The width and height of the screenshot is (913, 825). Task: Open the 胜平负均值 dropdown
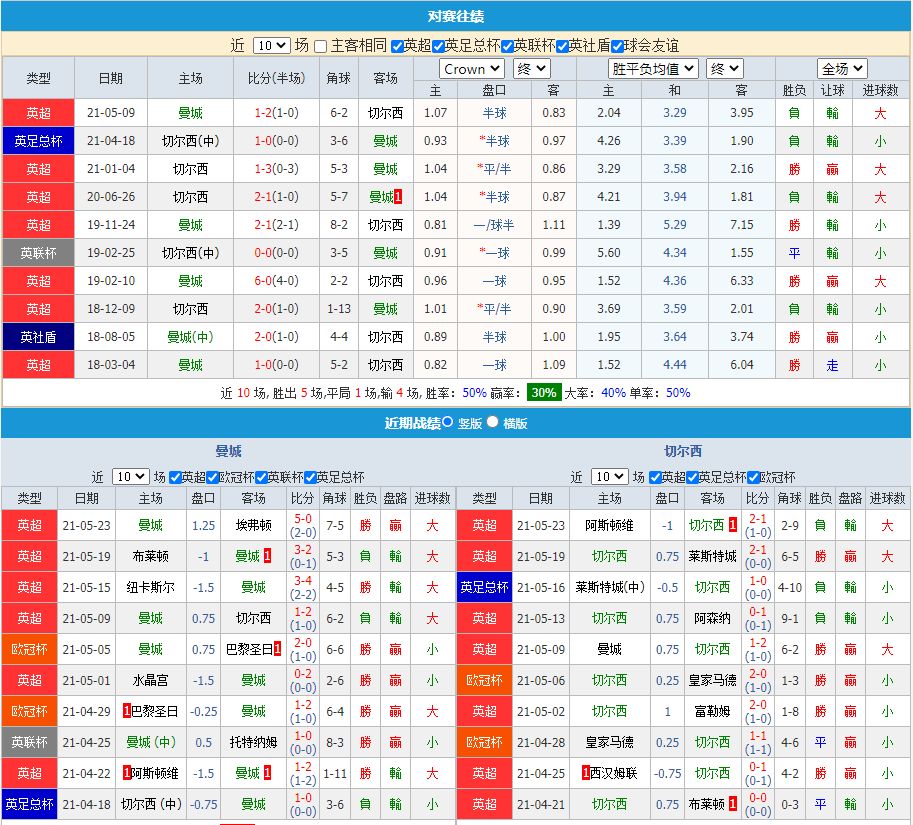(653, 69)
